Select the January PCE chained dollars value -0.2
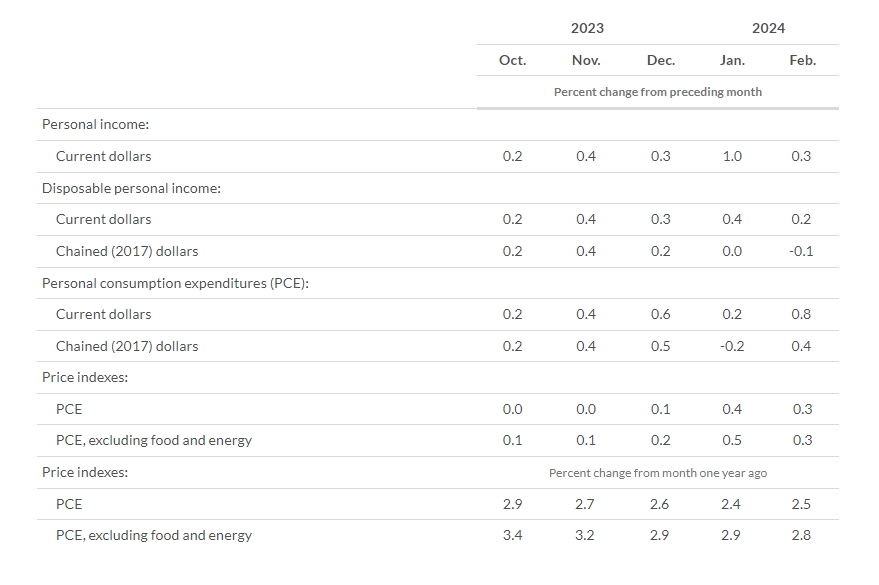Screen dimensions: 879x585 coord(731,346)
